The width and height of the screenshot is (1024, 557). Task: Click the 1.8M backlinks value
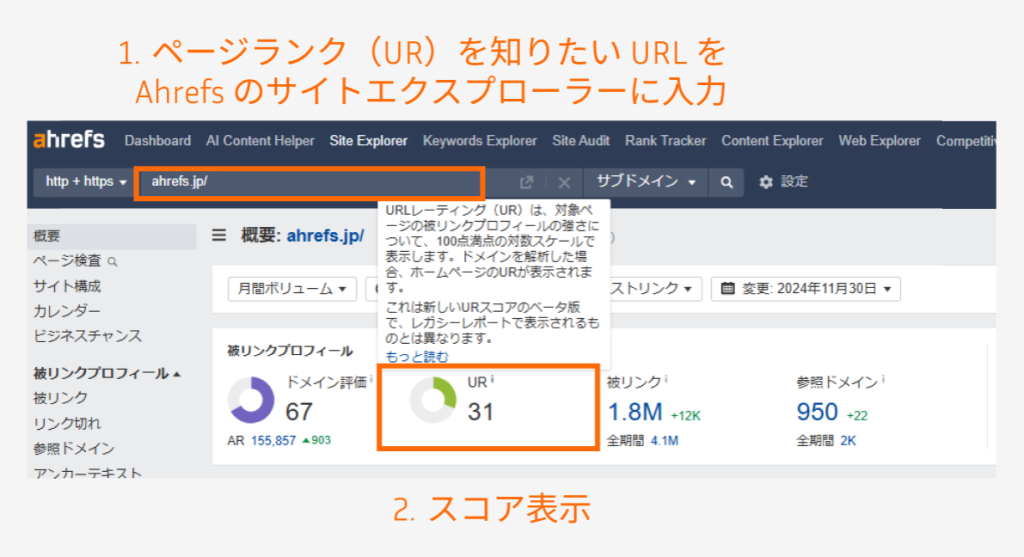635,412
